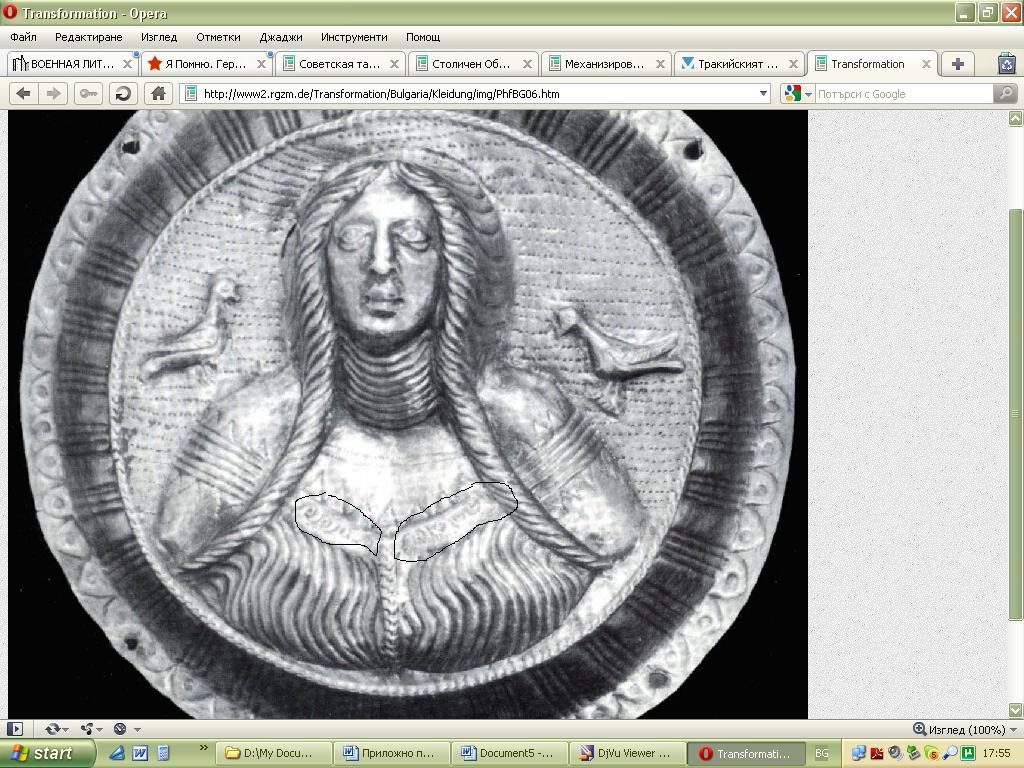1024x768 pixels.
Task: Click the Windows start button
Action: click(46, 753)
